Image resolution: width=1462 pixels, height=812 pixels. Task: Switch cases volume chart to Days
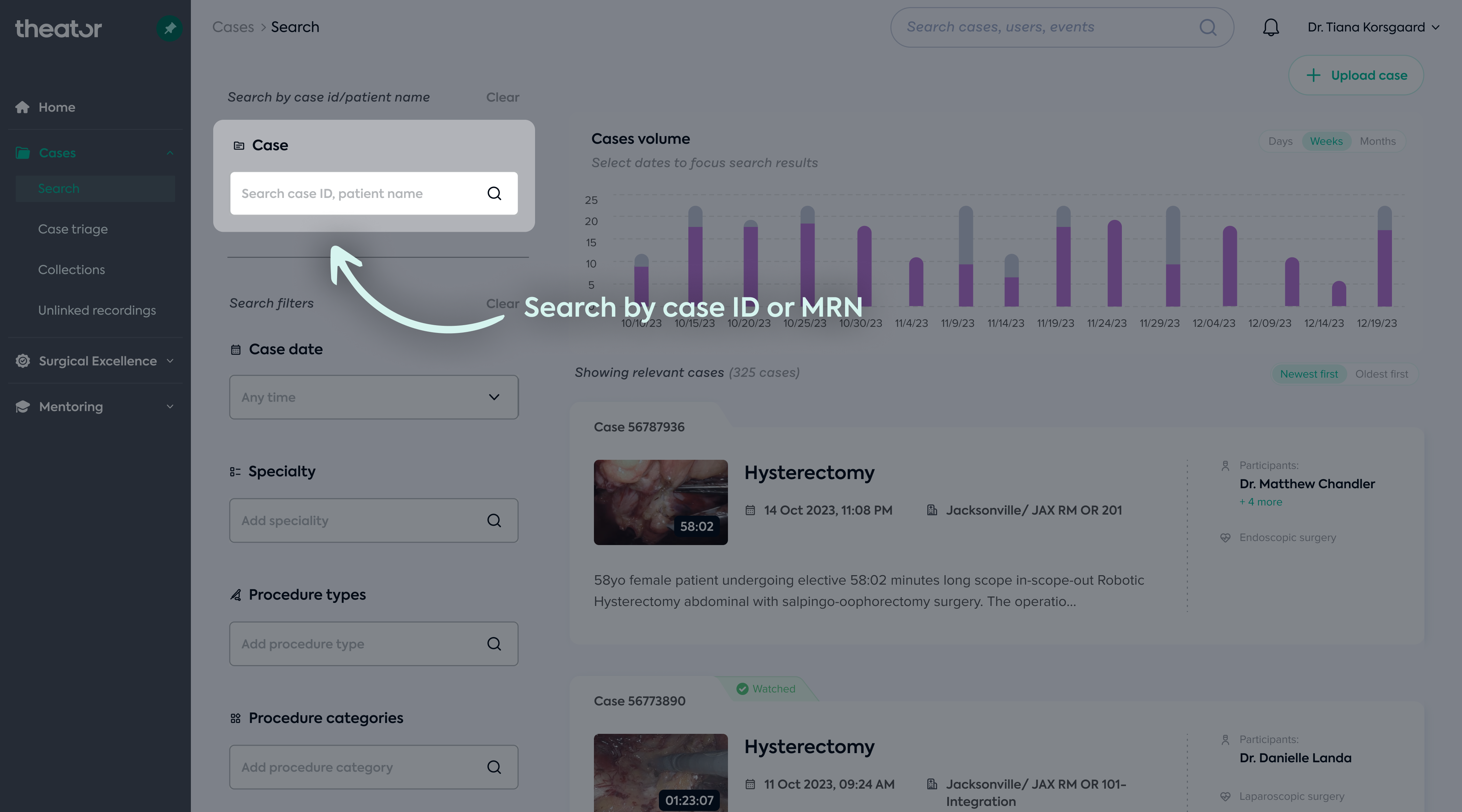tap(1280, 141)
